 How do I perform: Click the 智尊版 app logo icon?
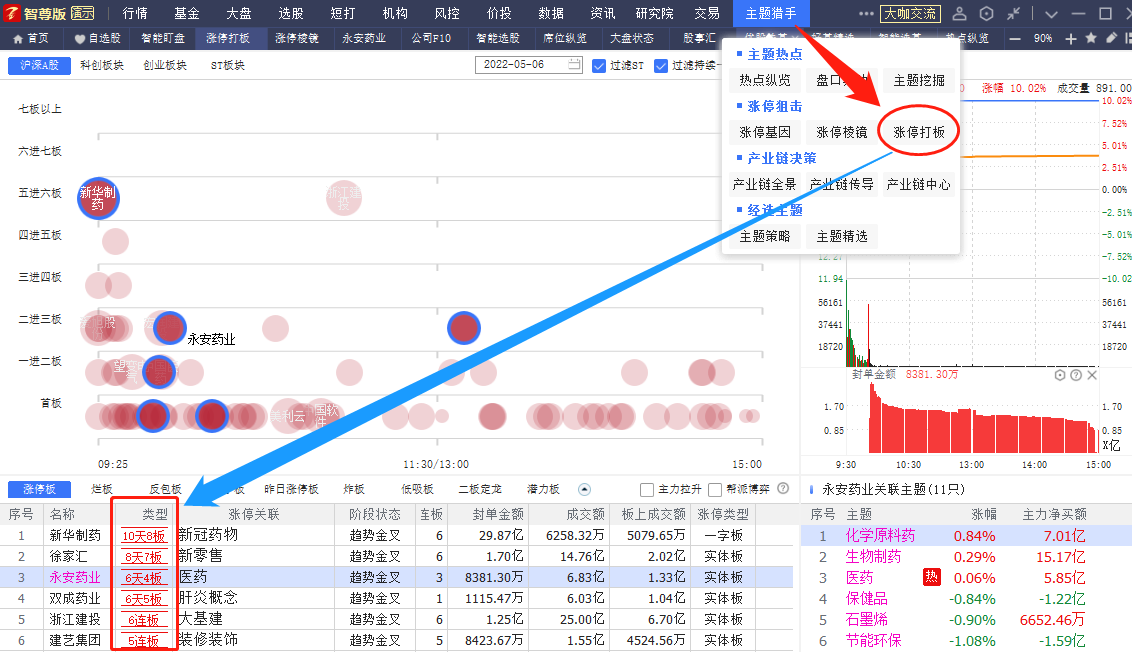tap(12, 13)
